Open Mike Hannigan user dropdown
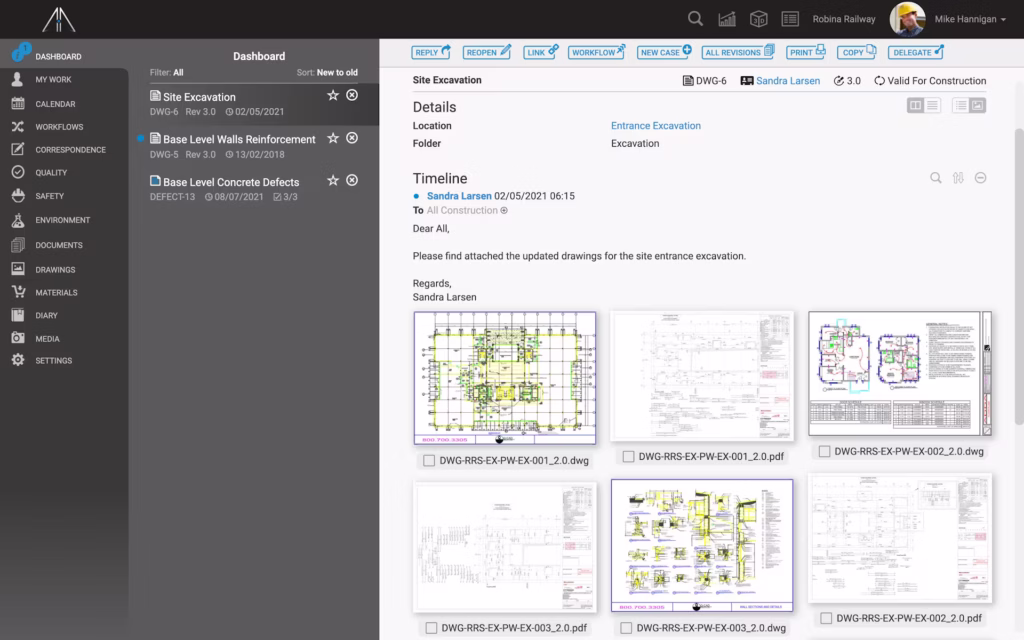Viewport: 1024px width, 640px height. 970,19
